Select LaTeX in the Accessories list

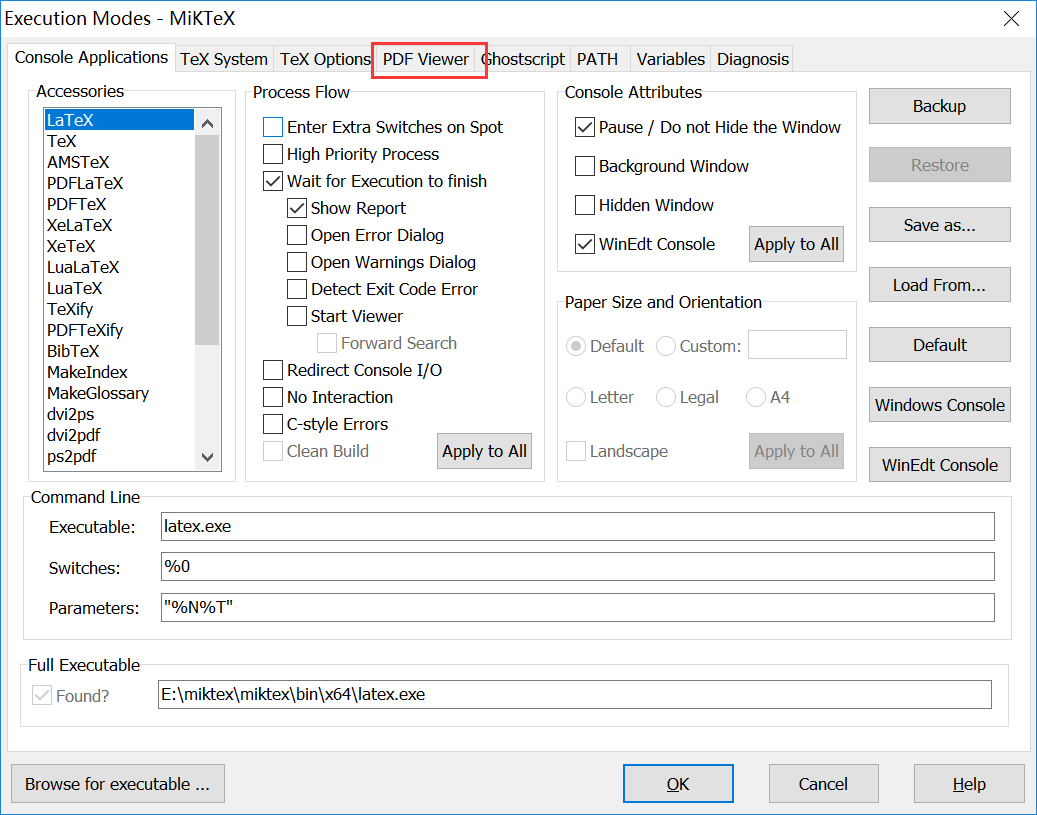(x=119, y=120)
